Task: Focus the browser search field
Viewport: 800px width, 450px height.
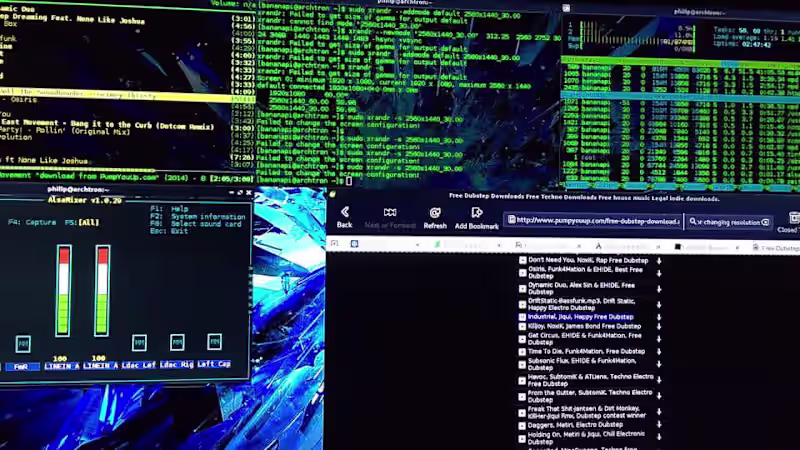Action: pos(729,222)
